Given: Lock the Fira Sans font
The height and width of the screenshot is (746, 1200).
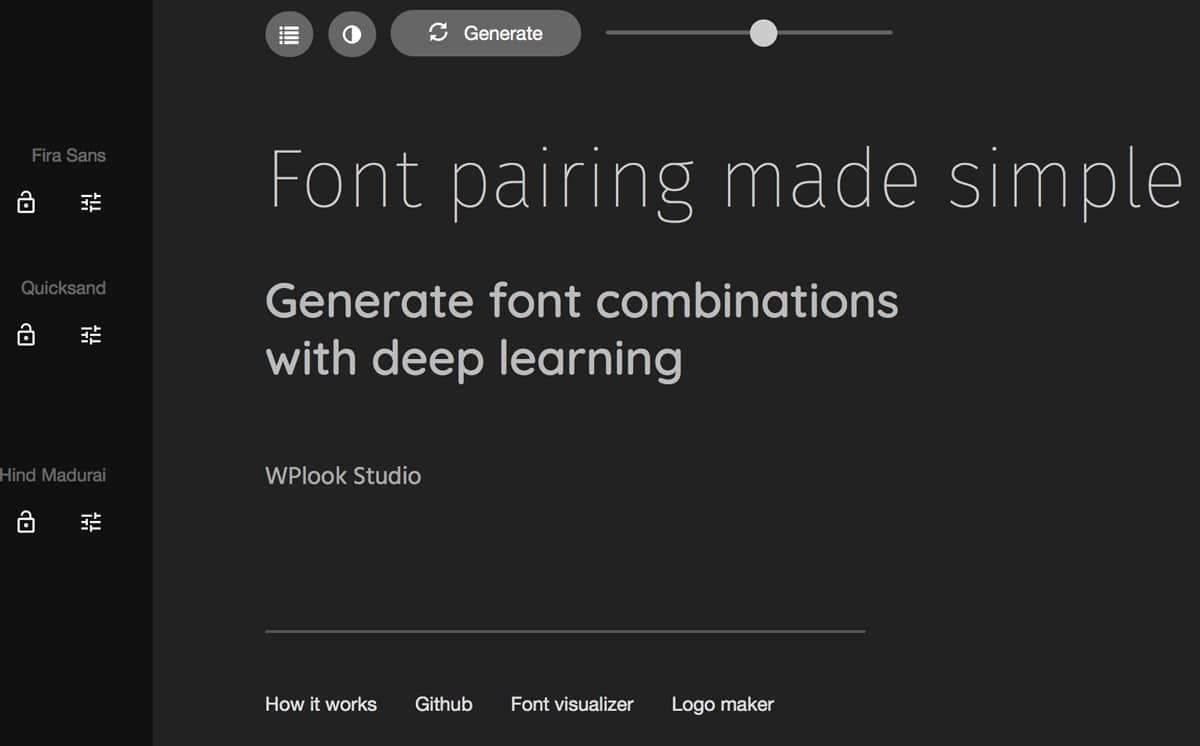Looking at the screenshot, I should [27, 203].
